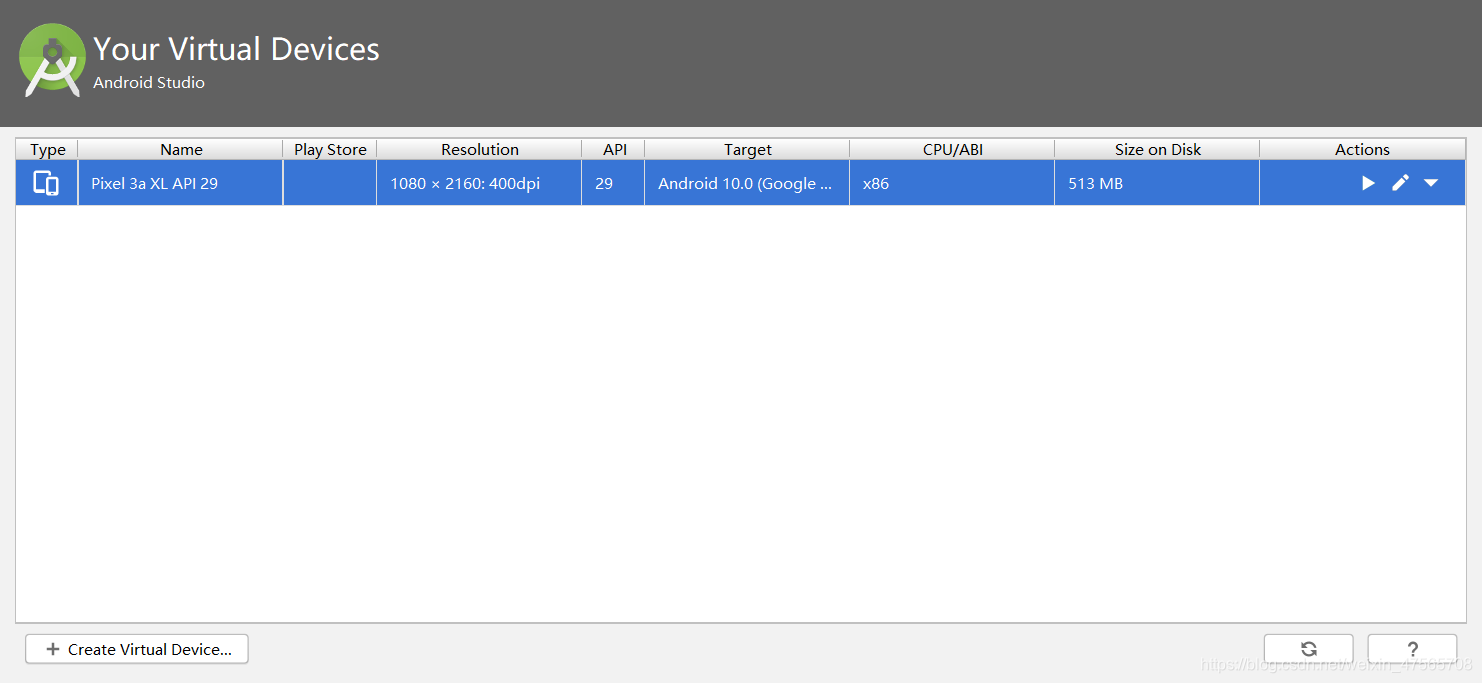The image size is (1482, 683).
Task: Launch the Pixel 3a XL emulator with play icon
Action: click(1368, 183)
